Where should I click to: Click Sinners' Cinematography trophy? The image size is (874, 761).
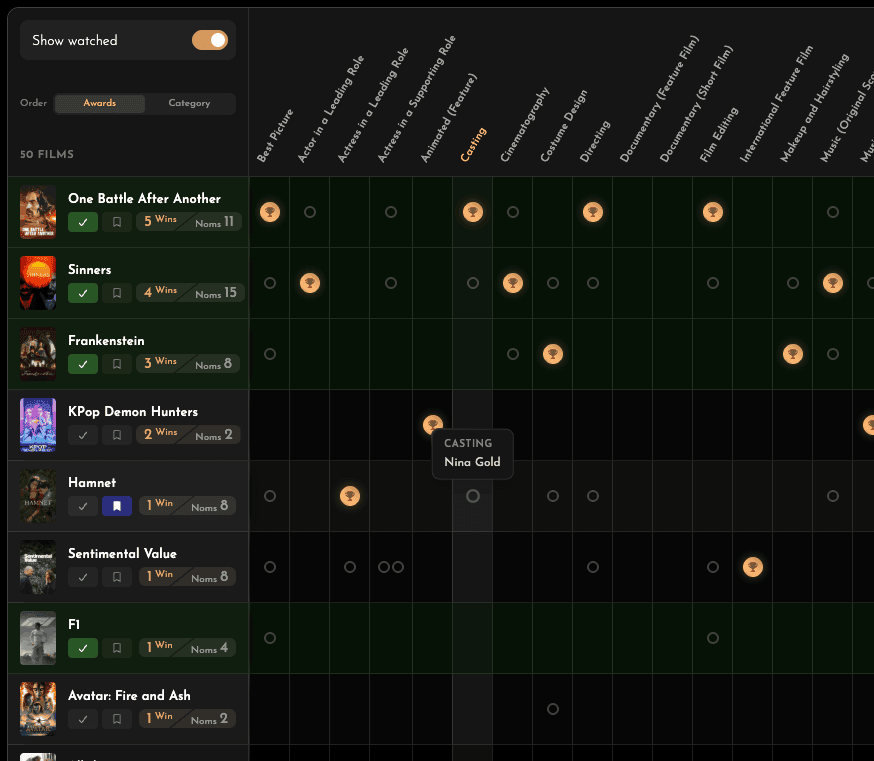pos(513,283)
